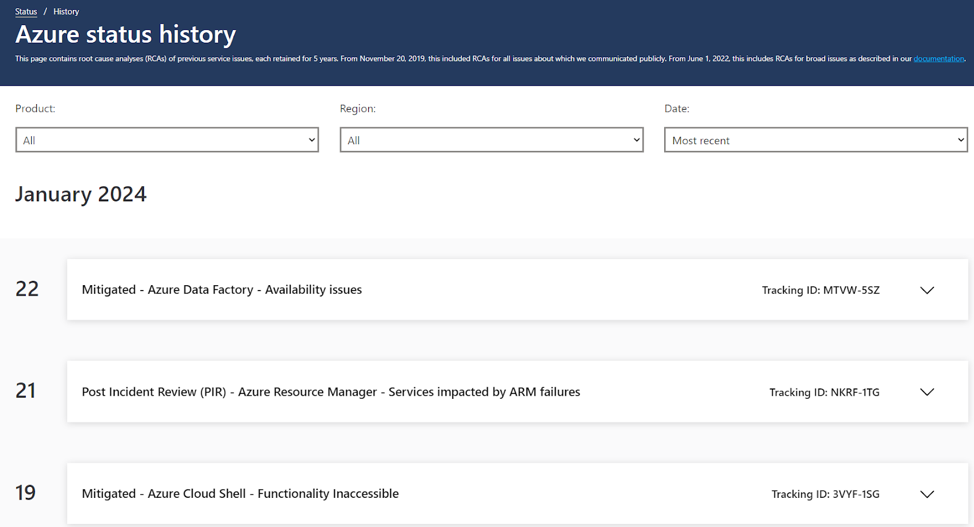Click the Azure Data Factory Availability issues title
This screenshot has height=527, width=974.
click(x=221, y=290)
